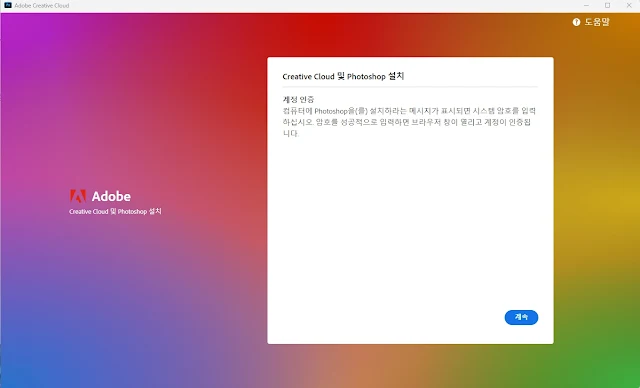Close the Adobe Creative Cloud window
This screenshot has height=388, width=640.
tap(629, 5)
